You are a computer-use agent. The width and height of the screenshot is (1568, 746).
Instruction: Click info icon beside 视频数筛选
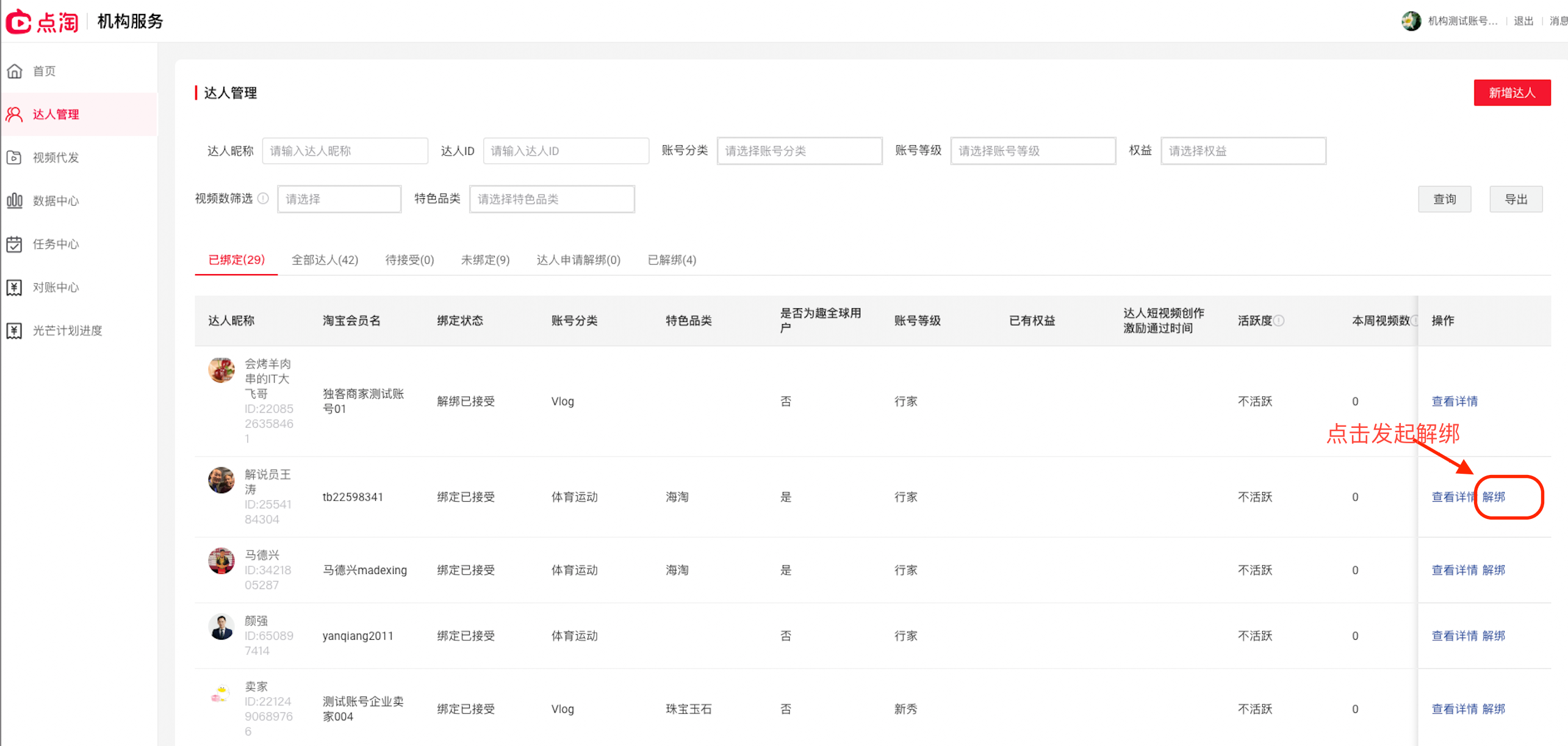tap(263, 199)
